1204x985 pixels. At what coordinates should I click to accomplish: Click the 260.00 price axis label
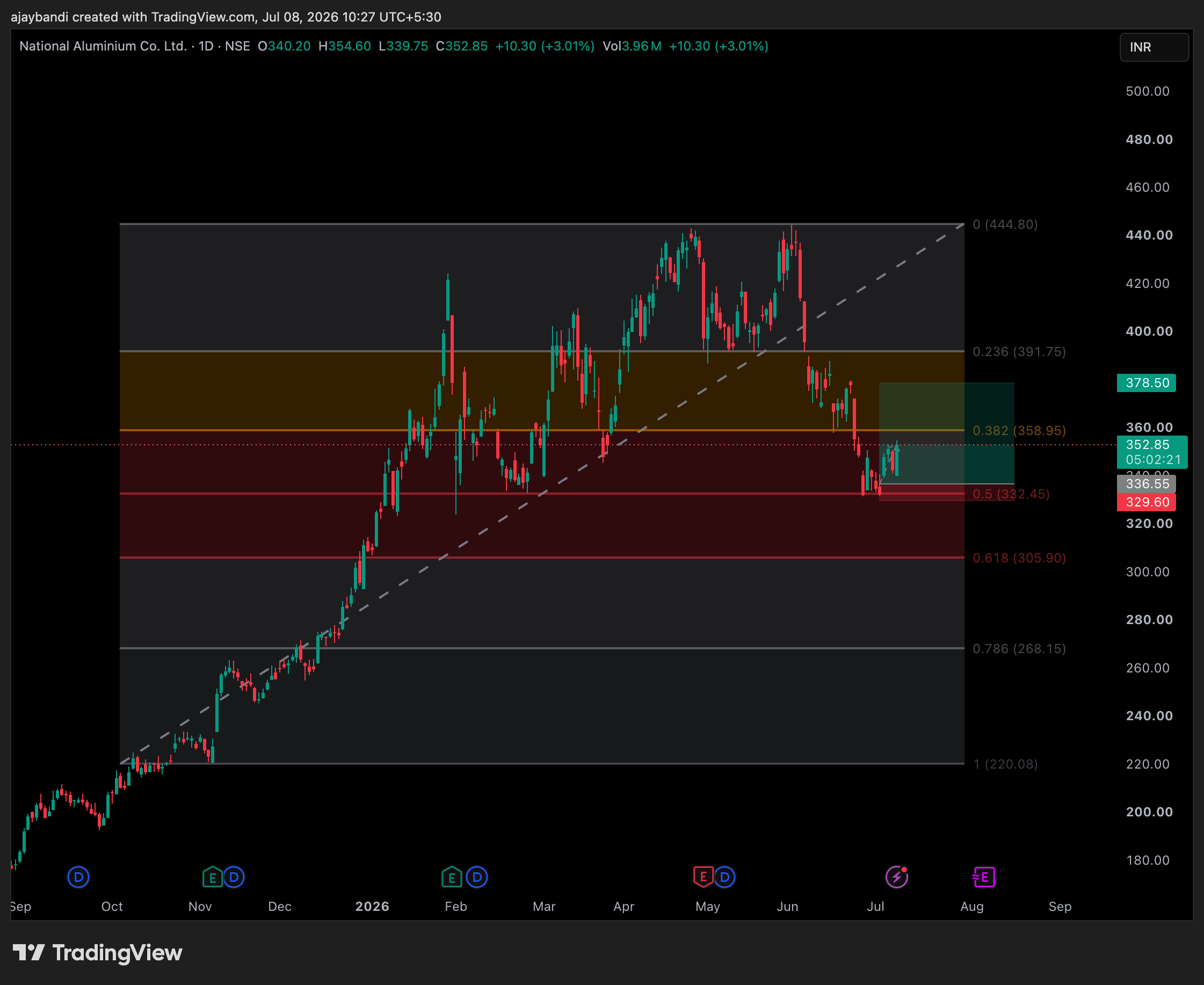click(1147, 668)
